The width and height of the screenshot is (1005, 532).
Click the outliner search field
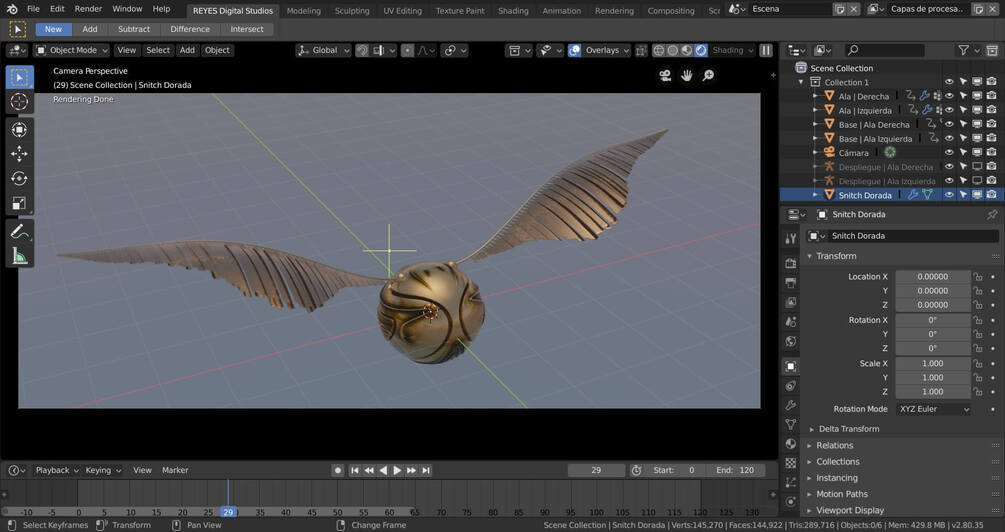click(x=885, y=50)
